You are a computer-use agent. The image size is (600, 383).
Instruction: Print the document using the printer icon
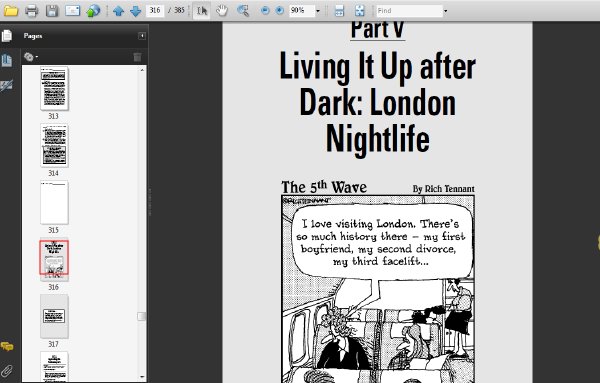click(32, 10)
